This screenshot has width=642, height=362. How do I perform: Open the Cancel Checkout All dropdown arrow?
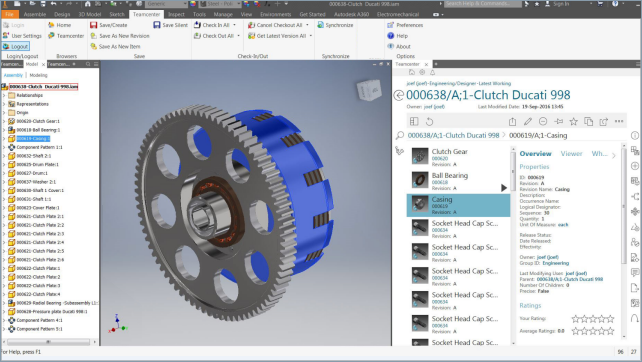tap(307, 25)
